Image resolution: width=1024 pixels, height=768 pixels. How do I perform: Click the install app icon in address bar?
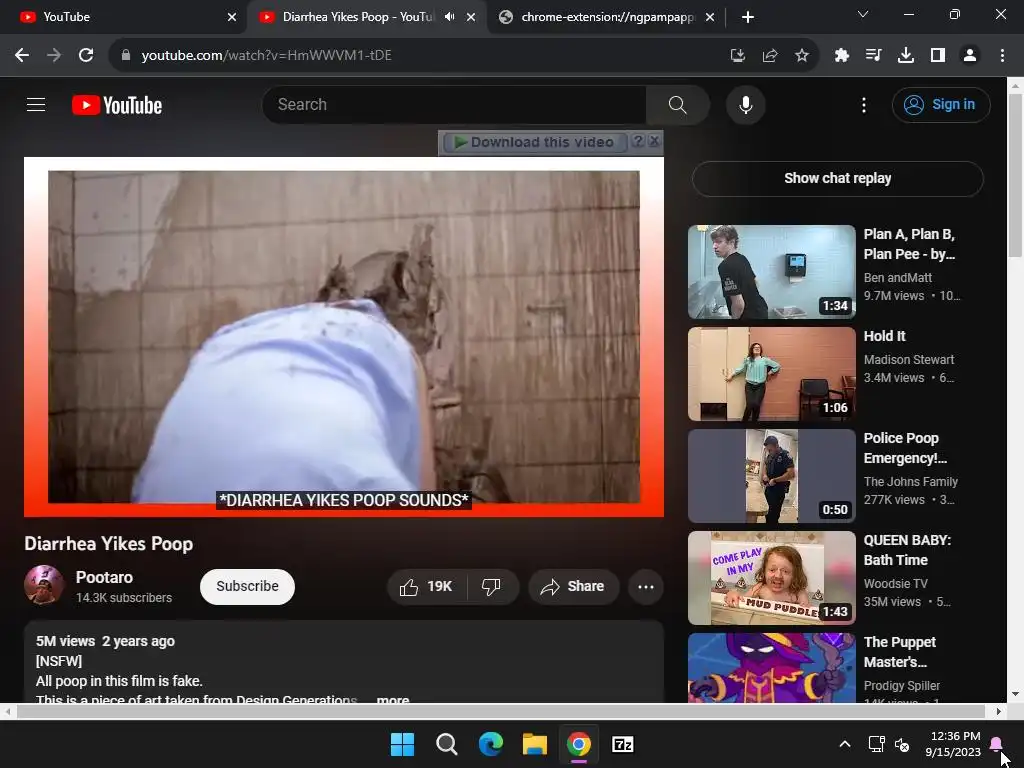tap(737, 56)
